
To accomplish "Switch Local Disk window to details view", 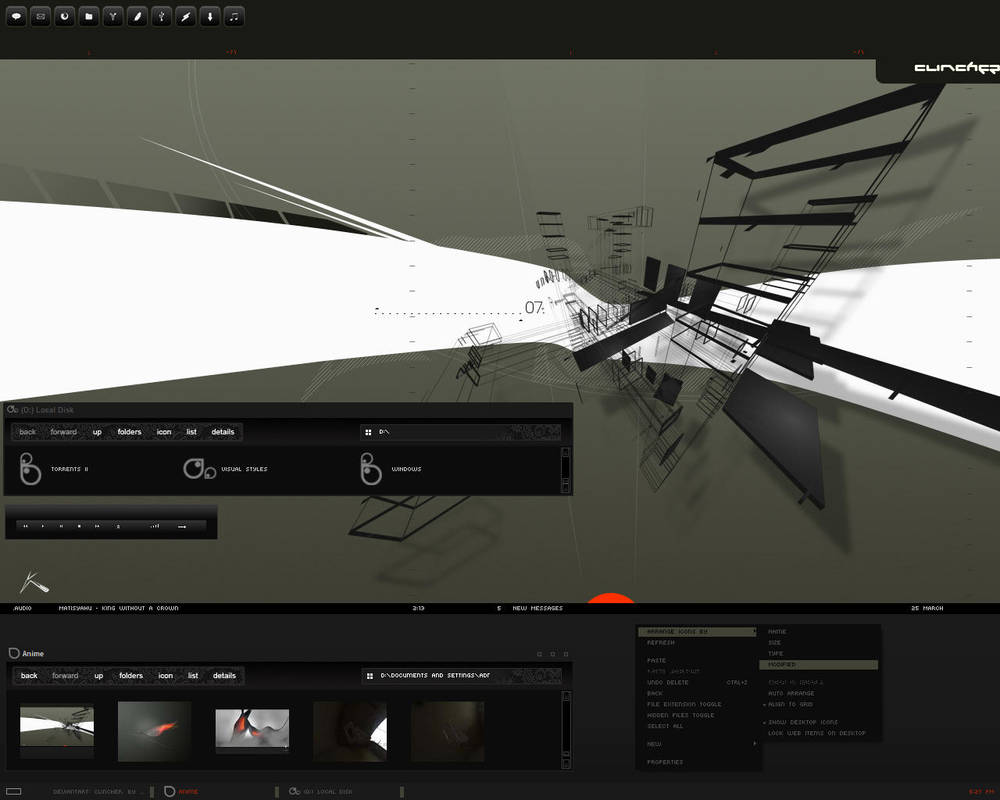I will (223, 432).
